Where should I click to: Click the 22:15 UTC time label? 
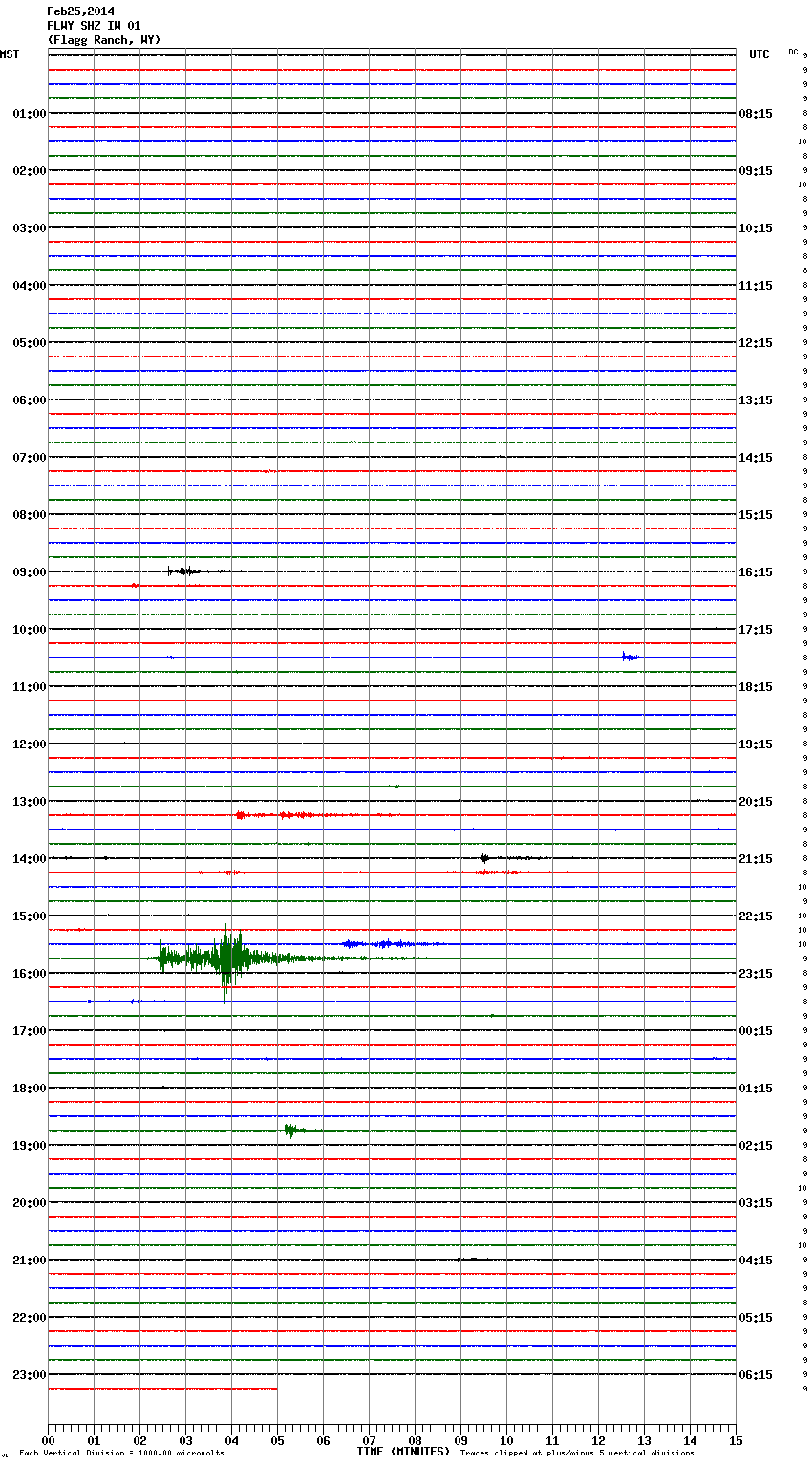pos(756,916)
